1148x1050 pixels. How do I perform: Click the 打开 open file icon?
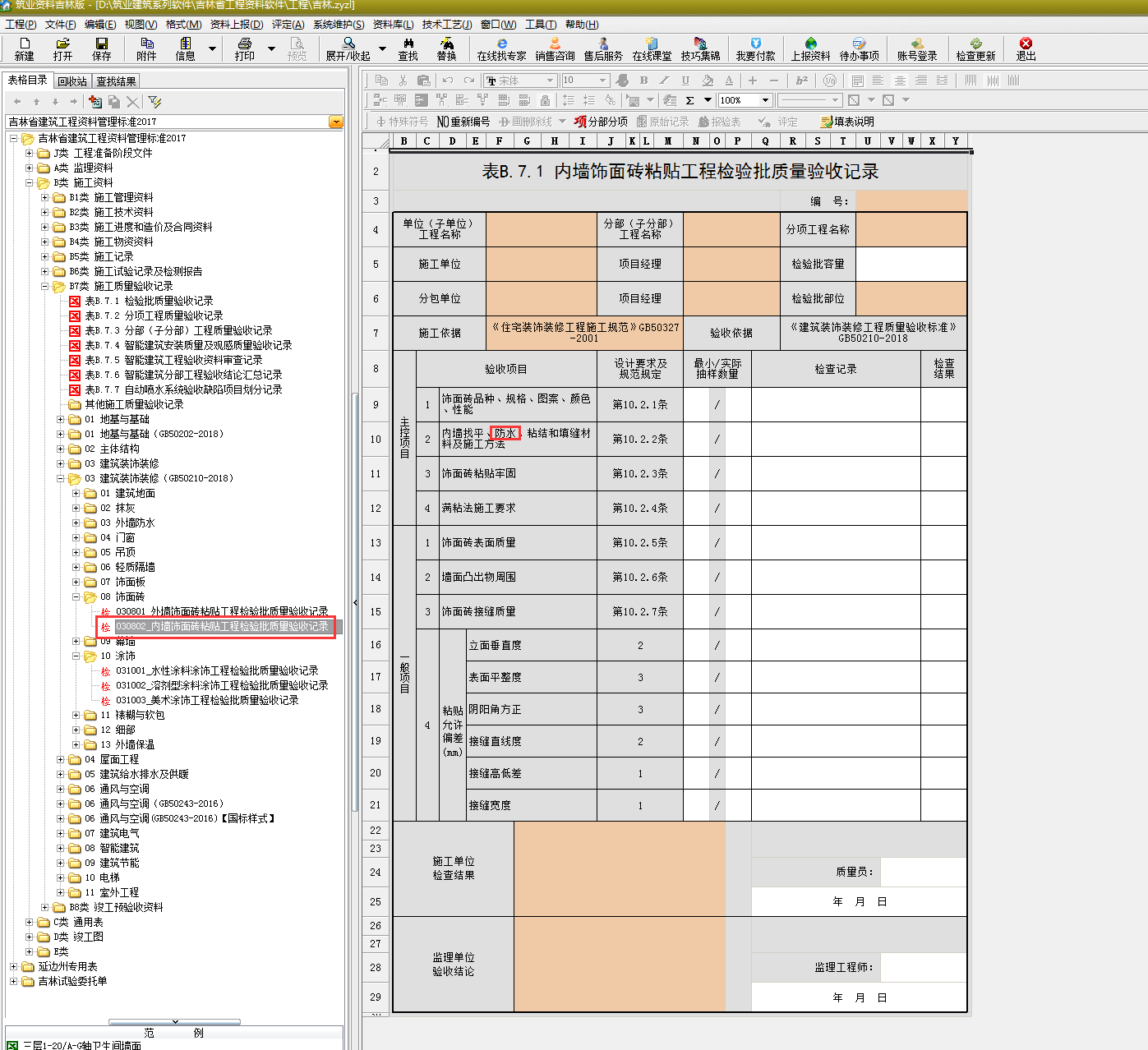pyautogui.click(x=62, y=48)
